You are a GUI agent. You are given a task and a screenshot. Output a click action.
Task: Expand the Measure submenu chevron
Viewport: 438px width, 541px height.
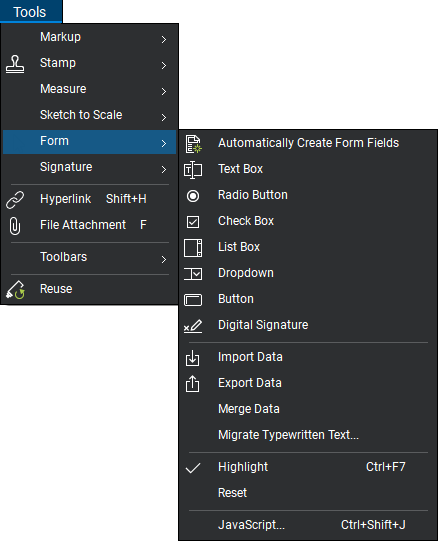point(164,91)
